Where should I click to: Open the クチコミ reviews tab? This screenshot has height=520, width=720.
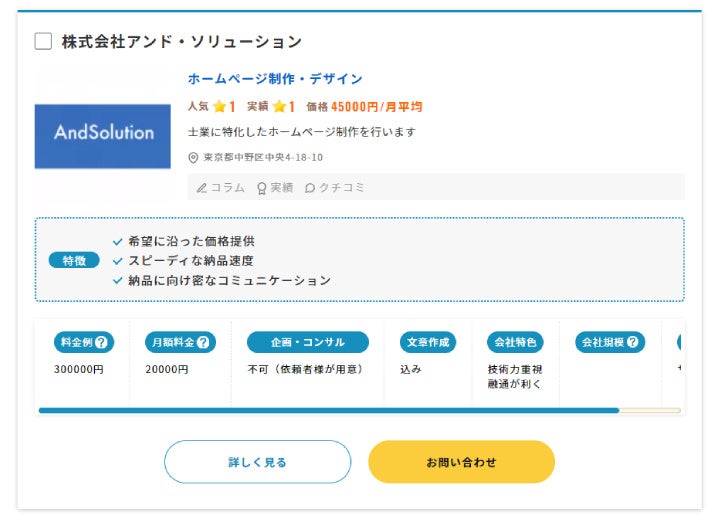[x=335, y=187]
